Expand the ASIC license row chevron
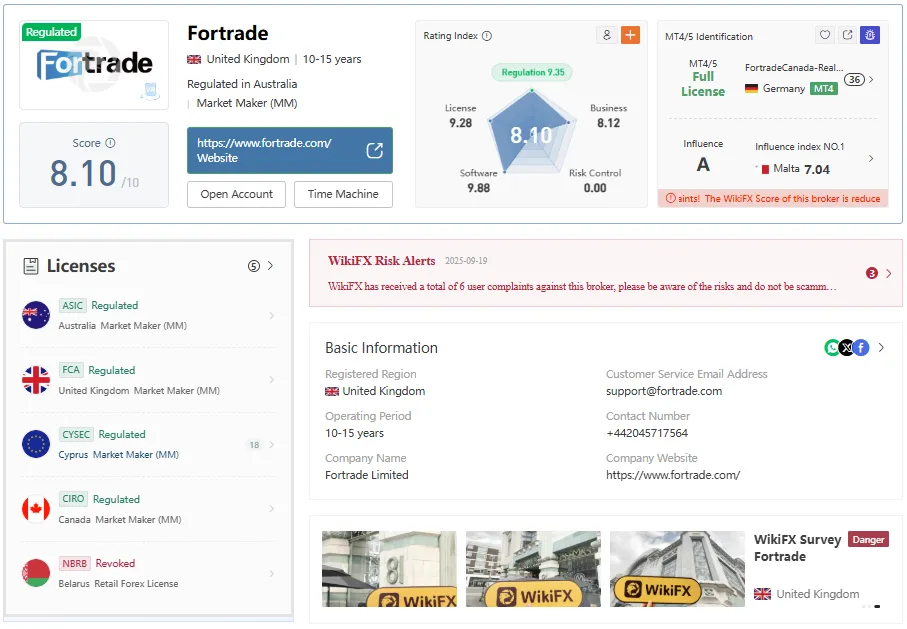This screenshot has width=907, height=629. tap(271, 315)
